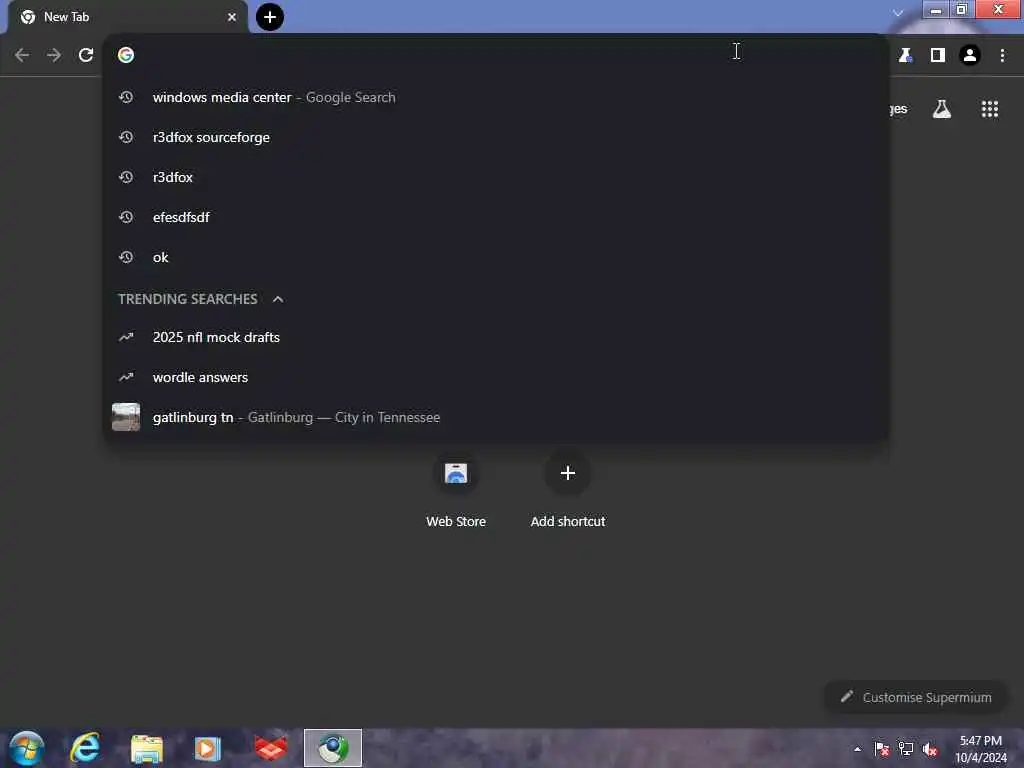Go forward with the forward arrow
Image resolution: width=1024 pixels, height=768 pixels.
[54, 56]
